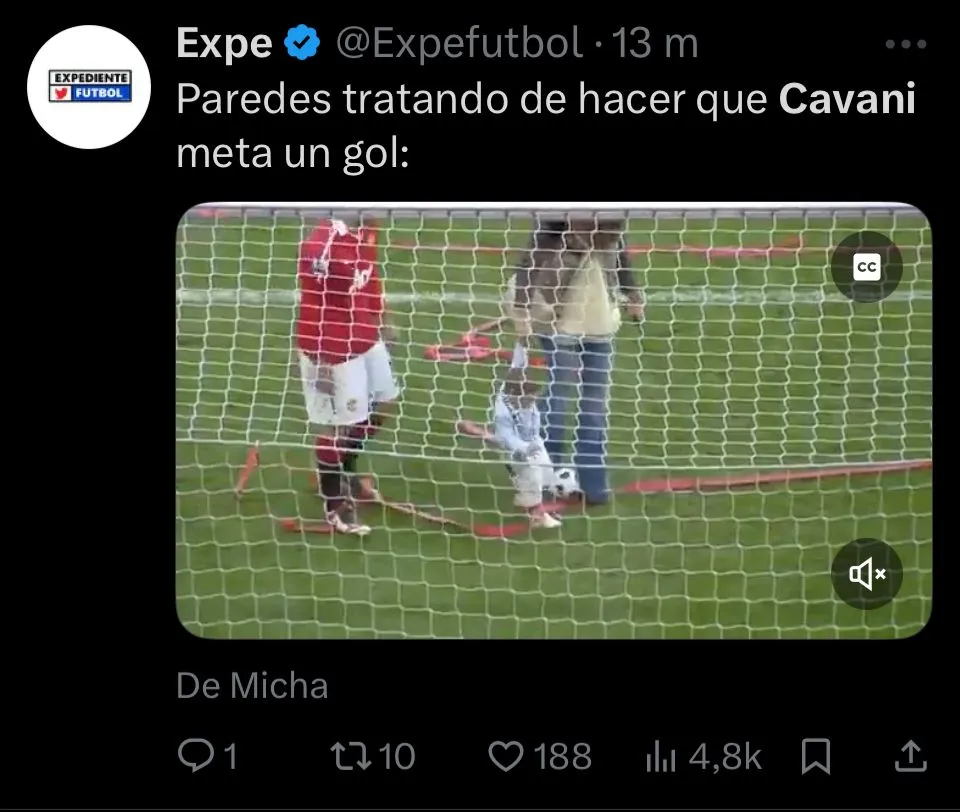View the 10 reposts count

point(397,756)
